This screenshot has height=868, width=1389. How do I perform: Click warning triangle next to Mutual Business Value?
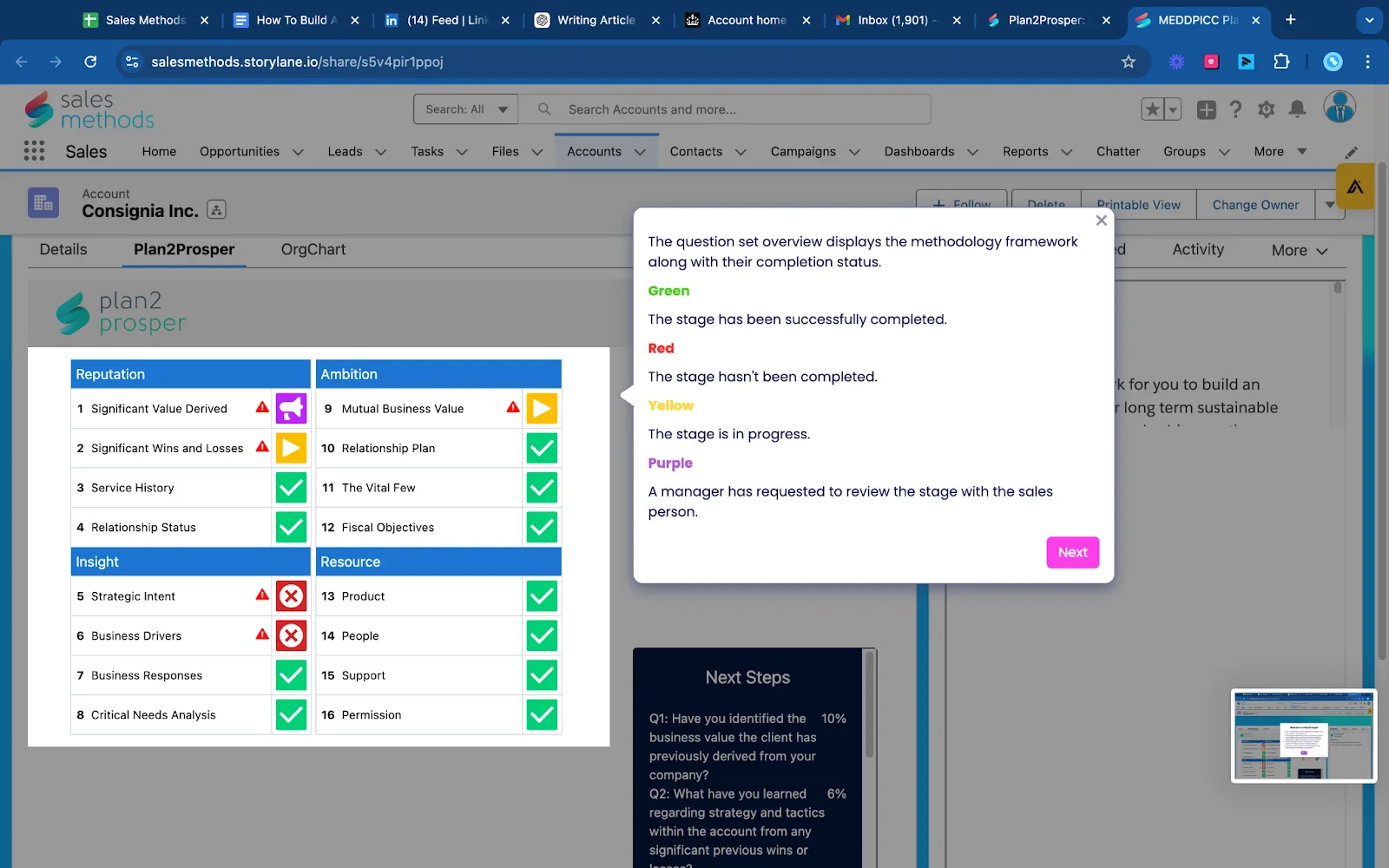coord(513,407)
